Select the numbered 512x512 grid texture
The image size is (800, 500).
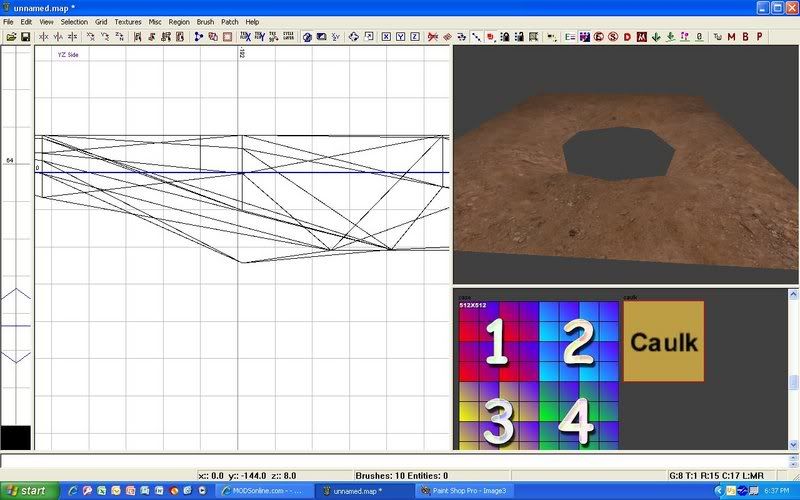pyautogui.click(x=536, y=375)
